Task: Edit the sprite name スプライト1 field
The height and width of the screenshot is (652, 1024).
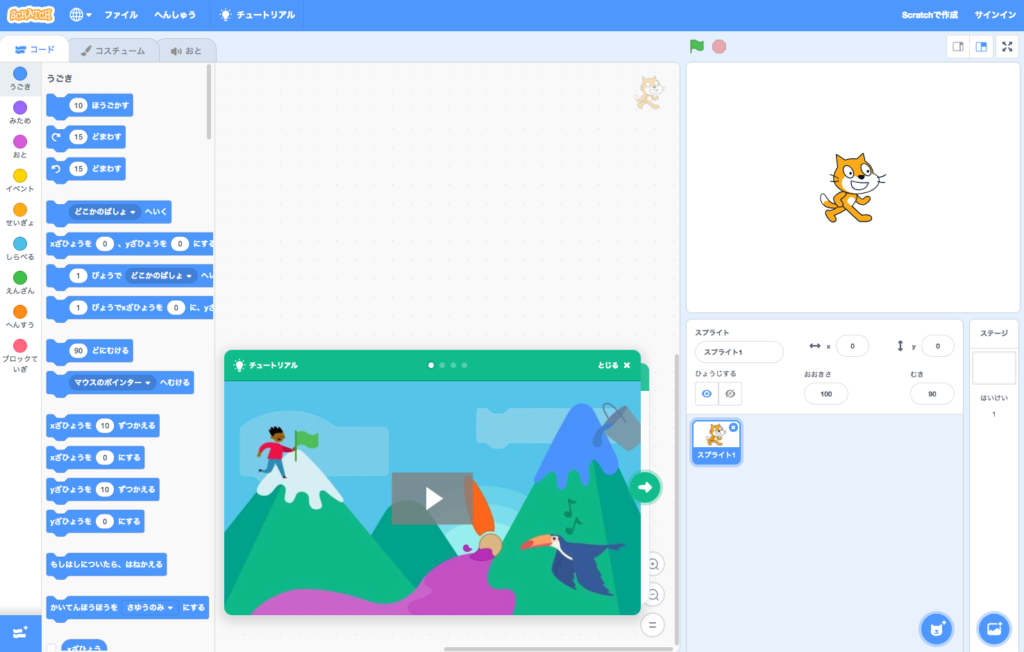Action: pyautogui.click(x=739, y=351)
